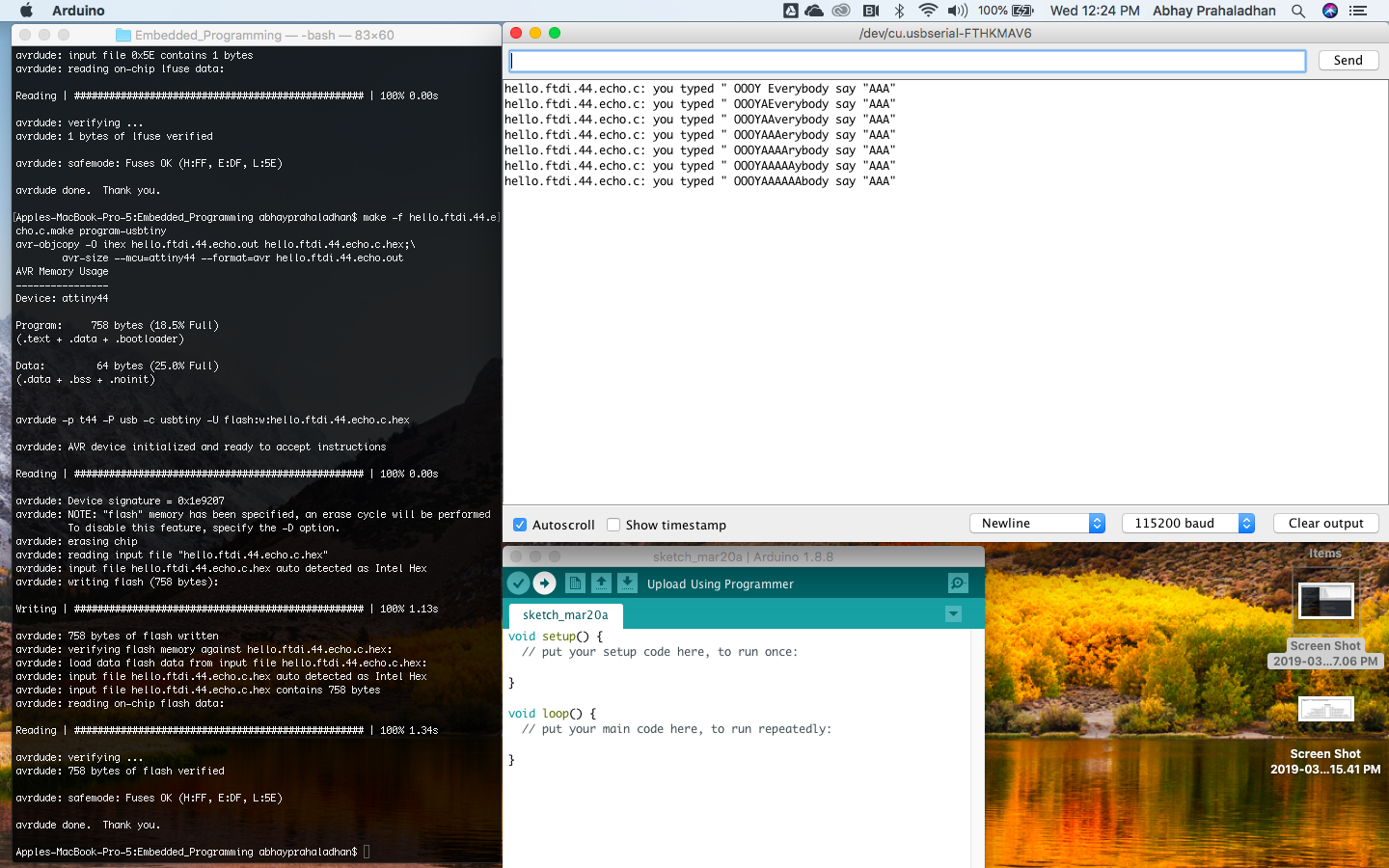1389x868 pixels.
Task: Click the Upload arrow button in Arduino toolbar
Action: point(545,583)
